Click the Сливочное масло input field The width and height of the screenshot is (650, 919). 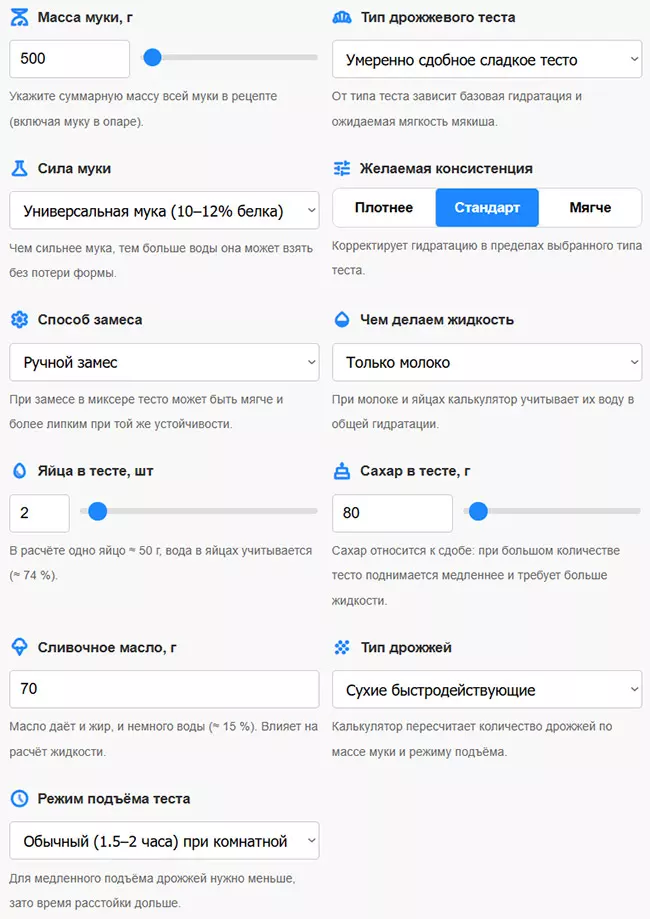(x=165, y=689)
